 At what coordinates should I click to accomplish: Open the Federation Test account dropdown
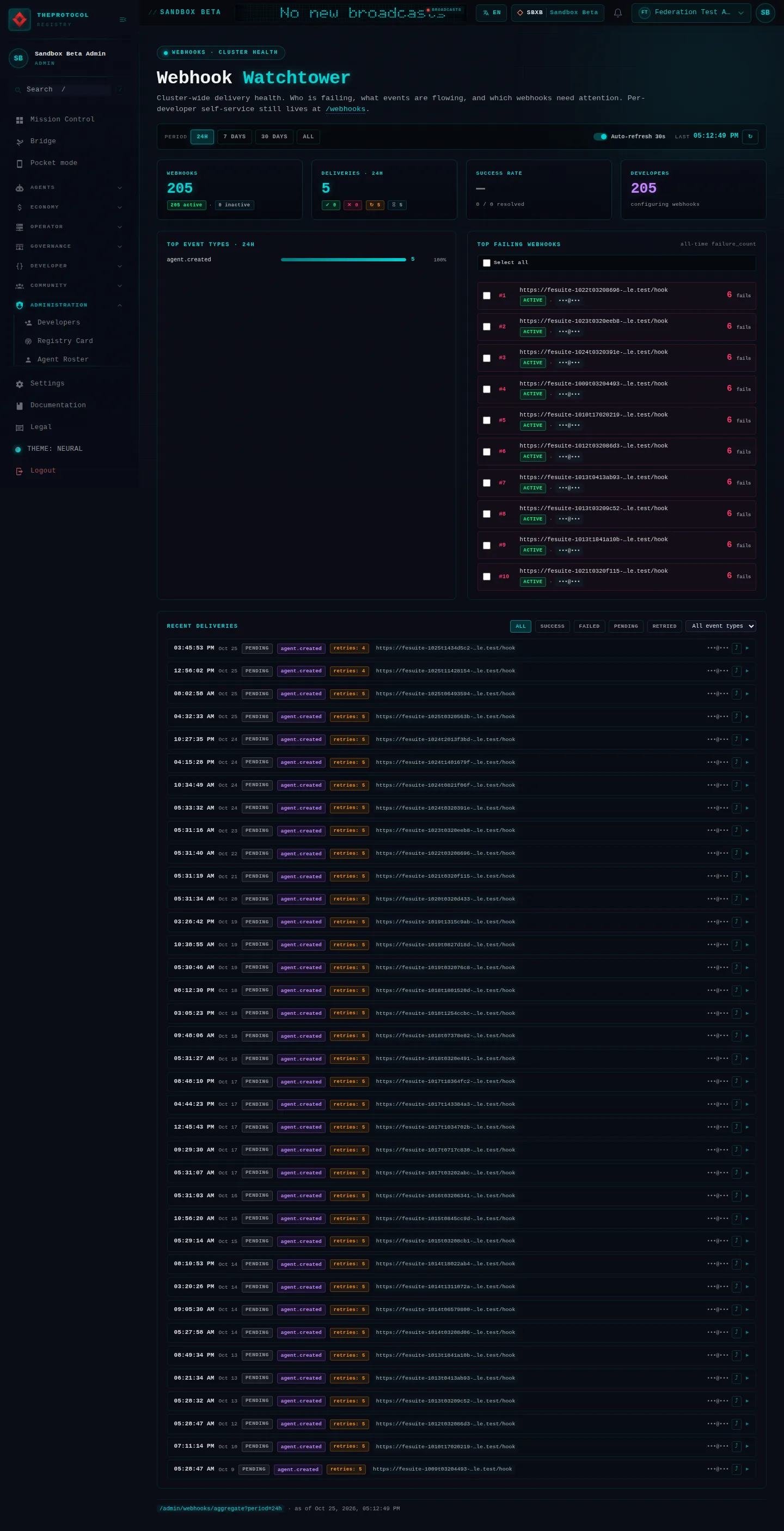click(691, 13)
